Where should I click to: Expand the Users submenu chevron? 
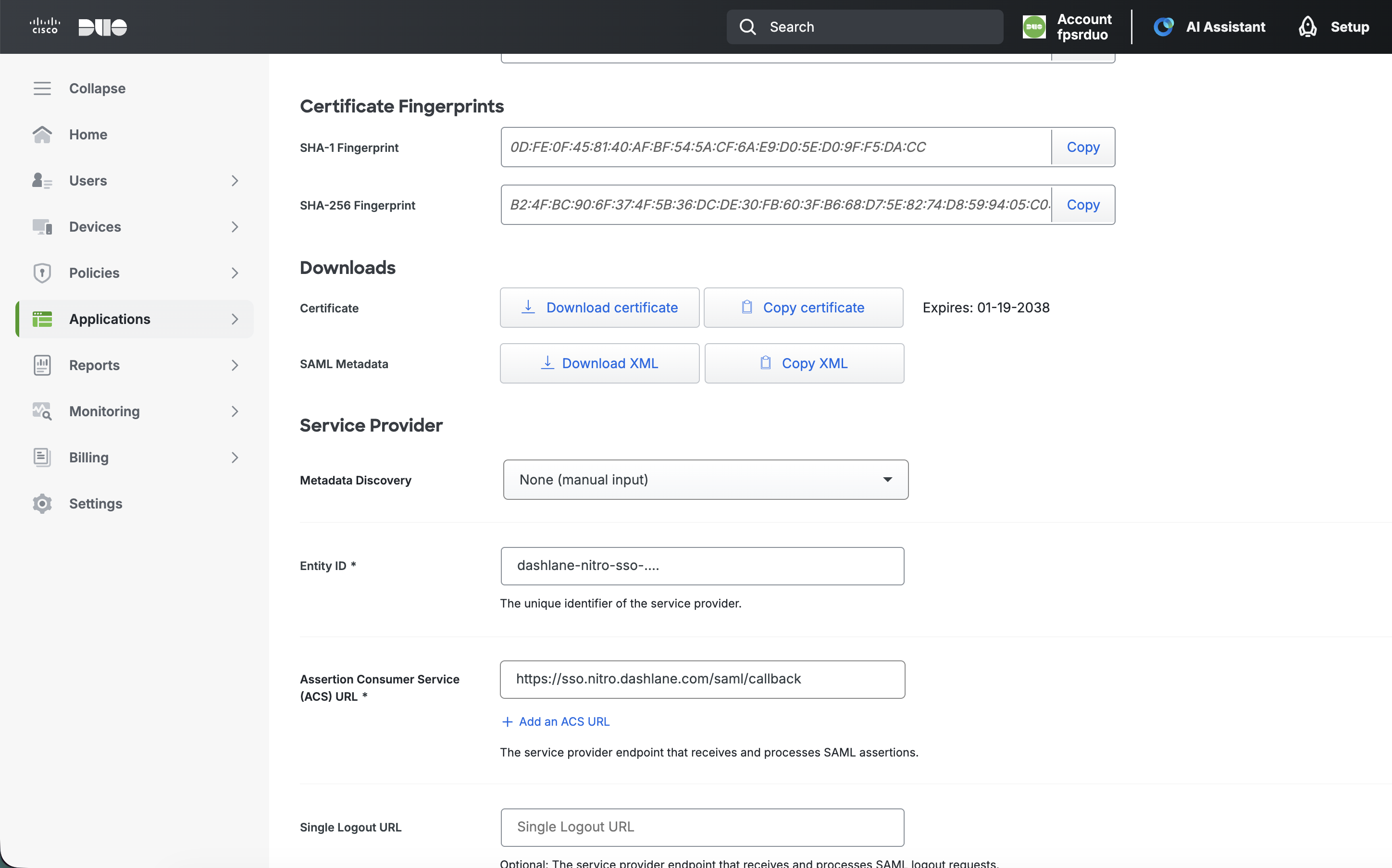point(235,181)
